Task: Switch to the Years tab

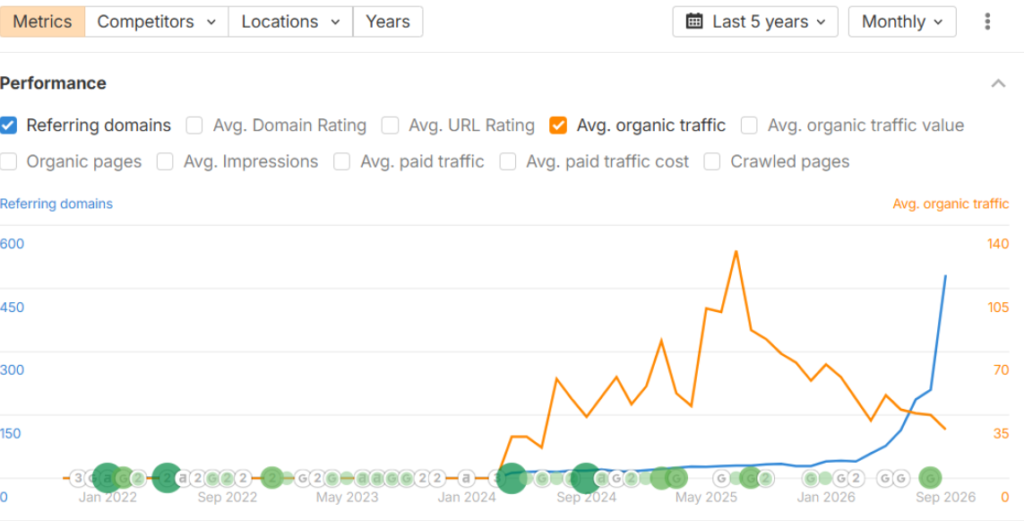Action: pyautogui.click(x=388, y=22)
